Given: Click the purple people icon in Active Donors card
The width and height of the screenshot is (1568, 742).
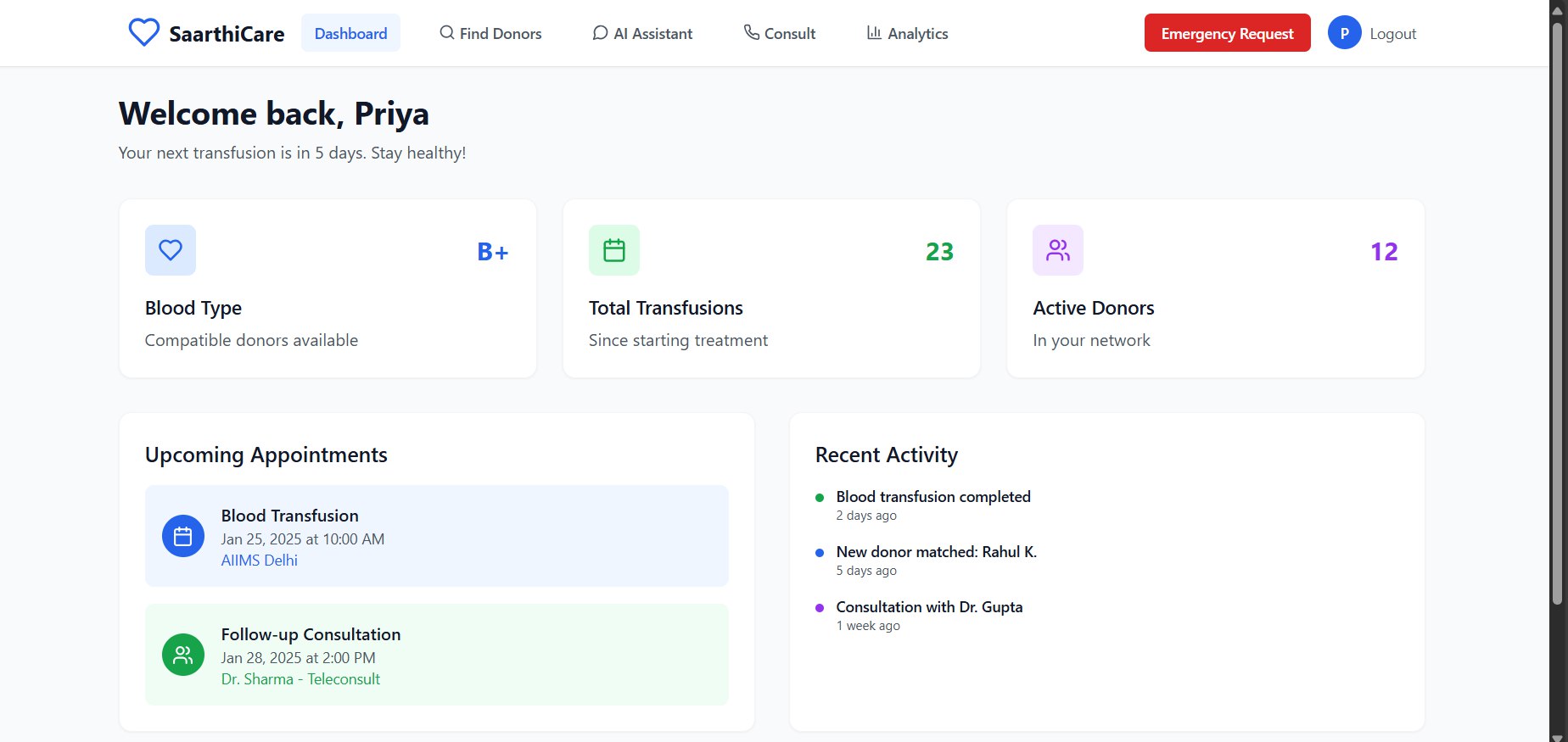Looking at the screenshot, I should pyautogui.click(x=1058, y=250).
